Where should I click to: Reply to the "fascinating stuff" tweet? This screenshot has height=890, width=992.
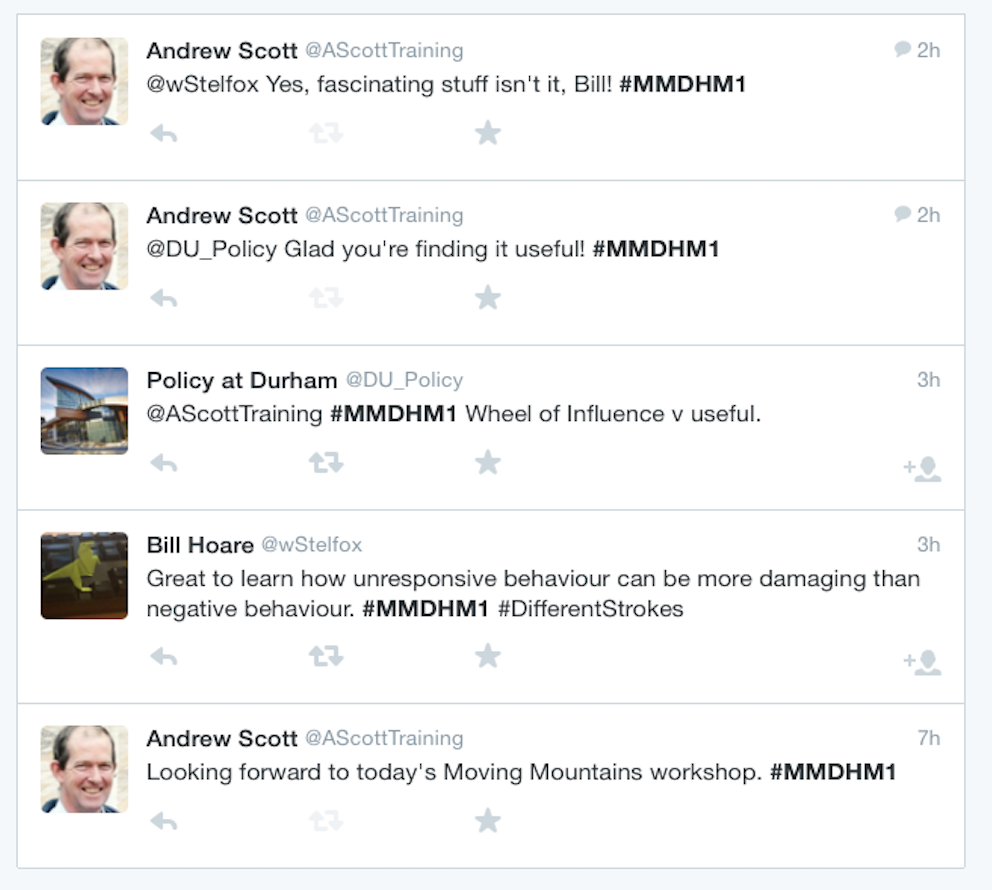164,133
